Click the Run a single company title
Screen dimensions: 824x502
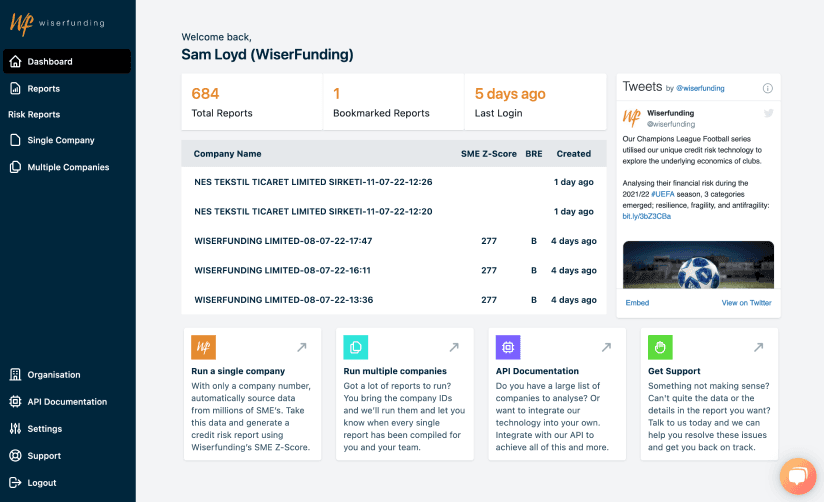[238, 371]
